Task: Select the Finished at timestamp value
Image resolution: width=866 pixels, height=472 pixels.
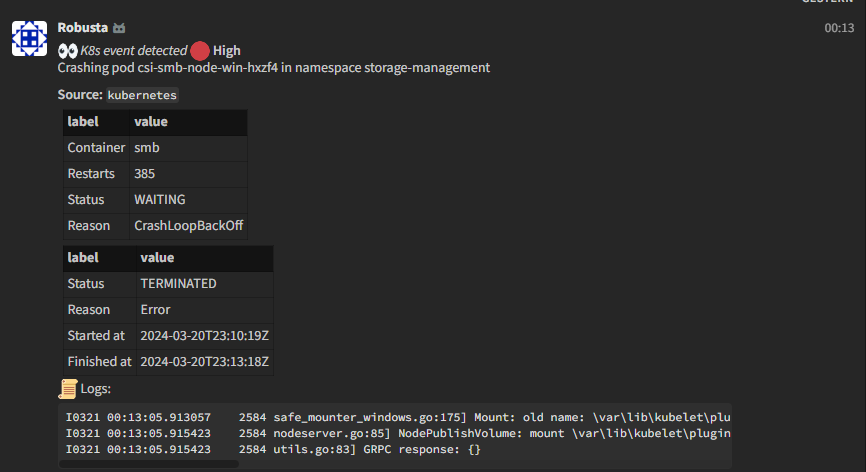Action: point(204,362)
